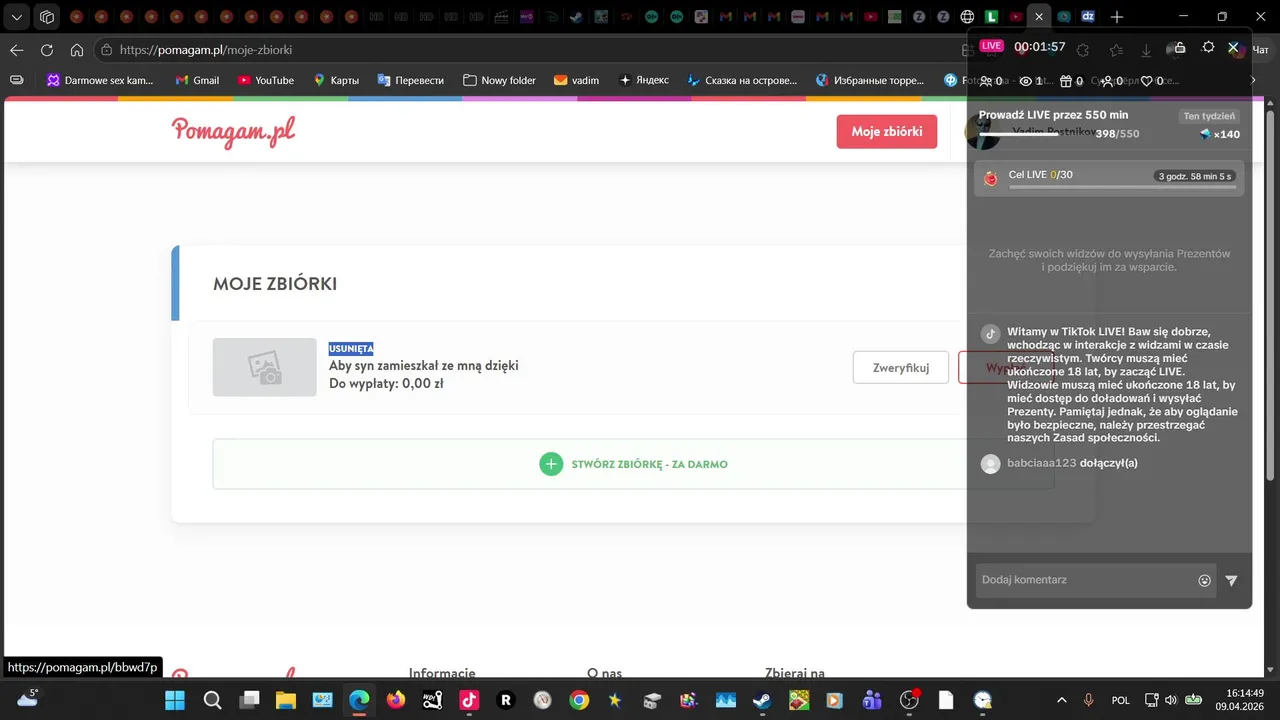Click the Pomagam.pl logo

233,131
